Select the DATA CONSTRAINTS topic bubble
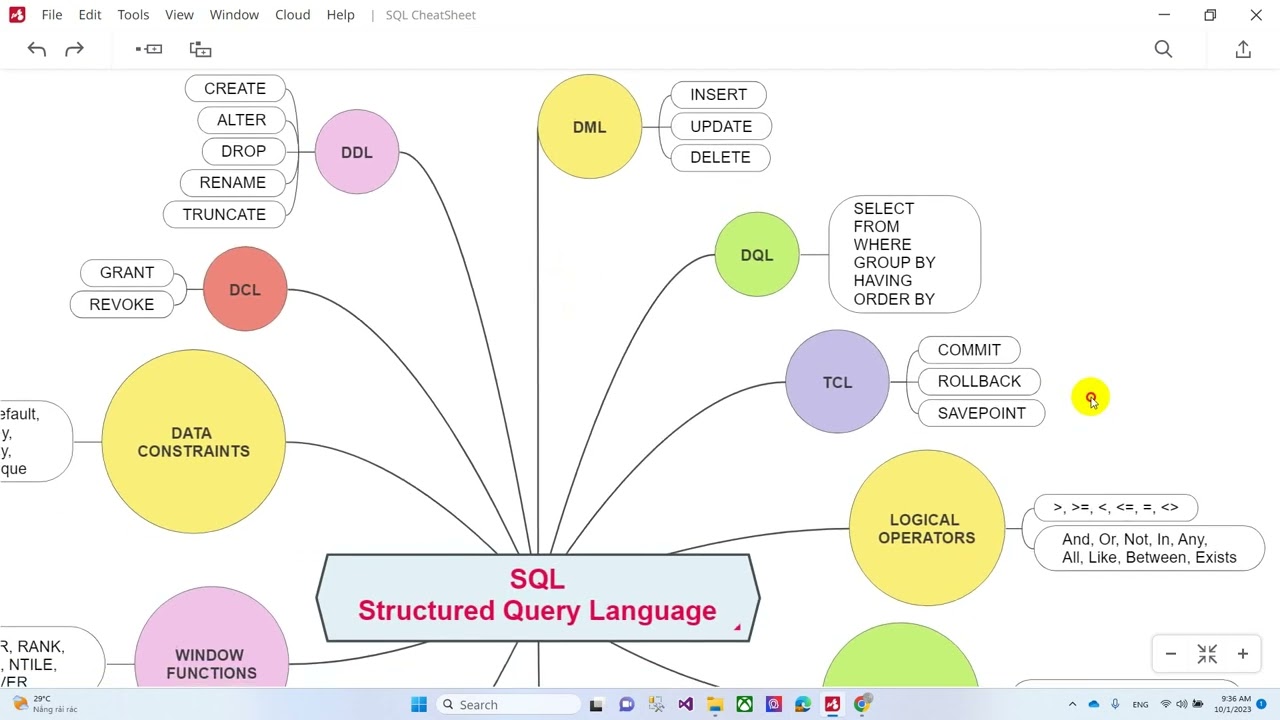The height and width of the screenshot is (720, 1280). tap(193, 442)
